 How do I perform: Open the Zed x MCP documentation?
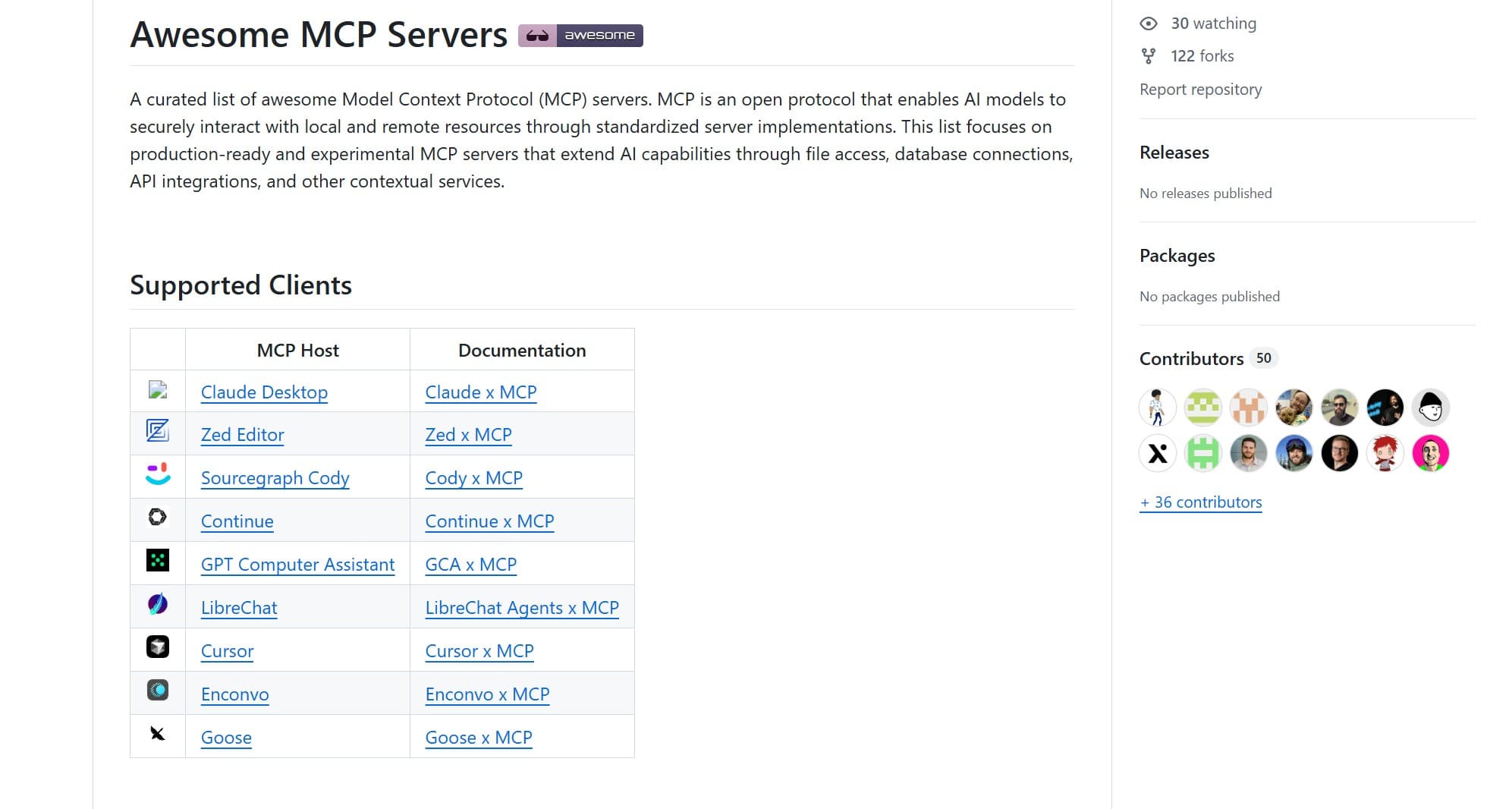tap(468, 435)
